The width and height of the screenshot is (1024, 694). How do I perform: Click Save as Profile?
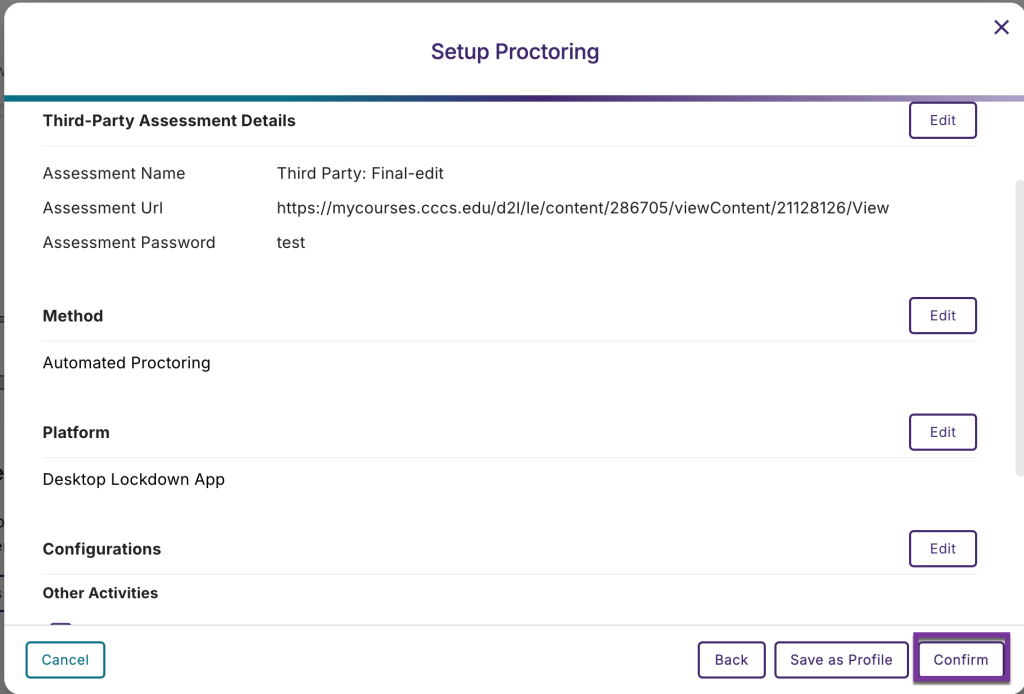841,659
